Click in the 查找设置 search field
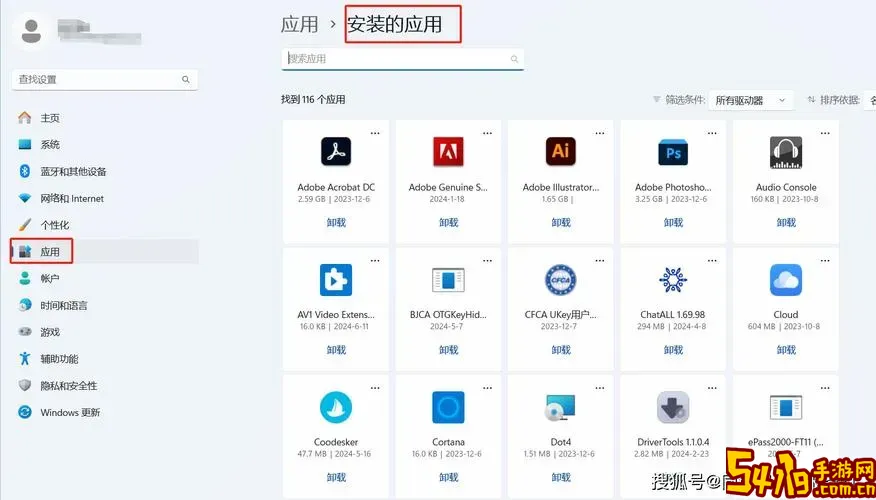Image resolution: width=876 pixels, height=500 pixels. [x=104, y=79]
